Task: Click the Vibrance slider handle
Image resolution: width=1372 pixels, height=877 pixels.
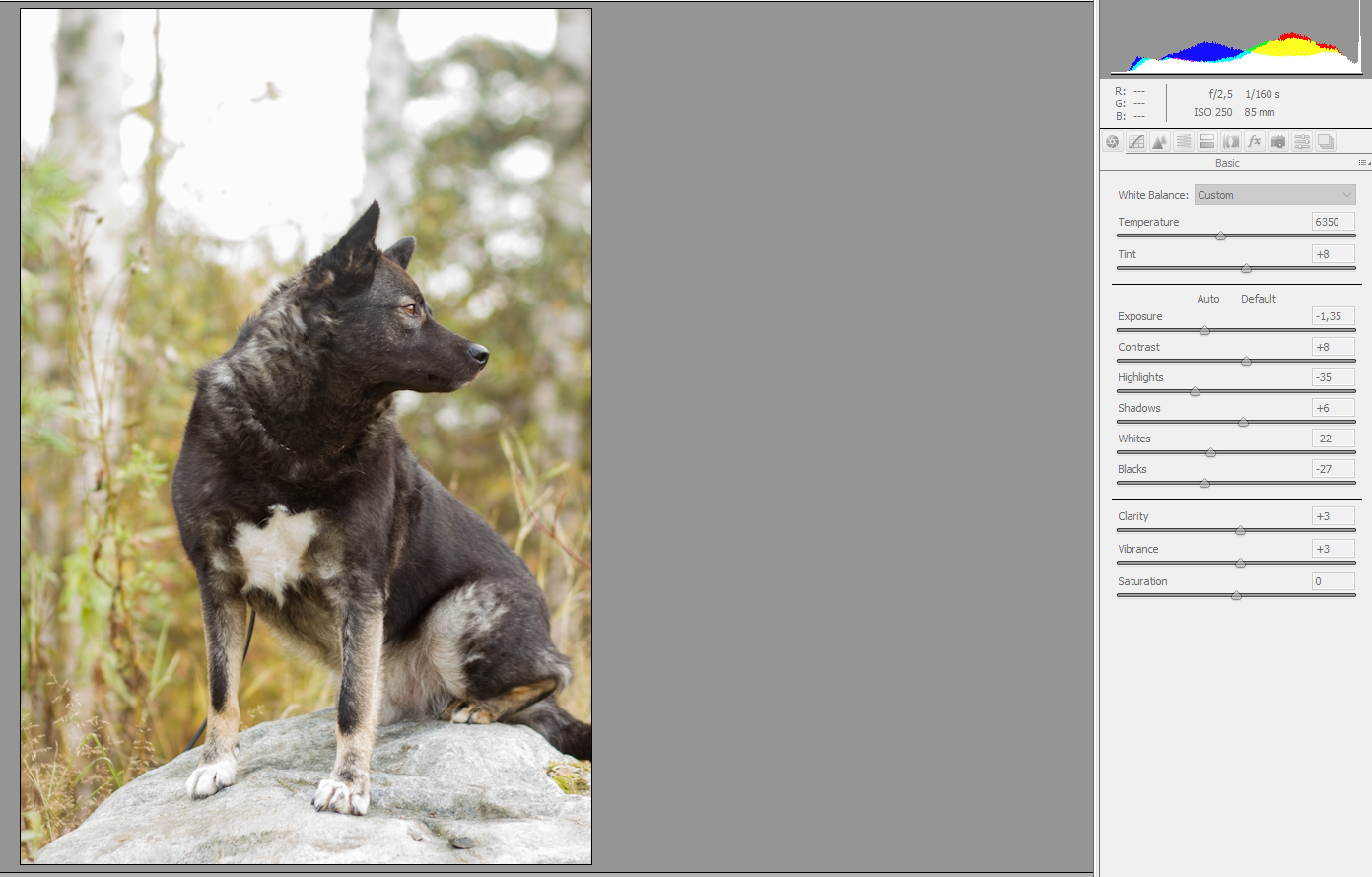Action: tap(1240, 564)
